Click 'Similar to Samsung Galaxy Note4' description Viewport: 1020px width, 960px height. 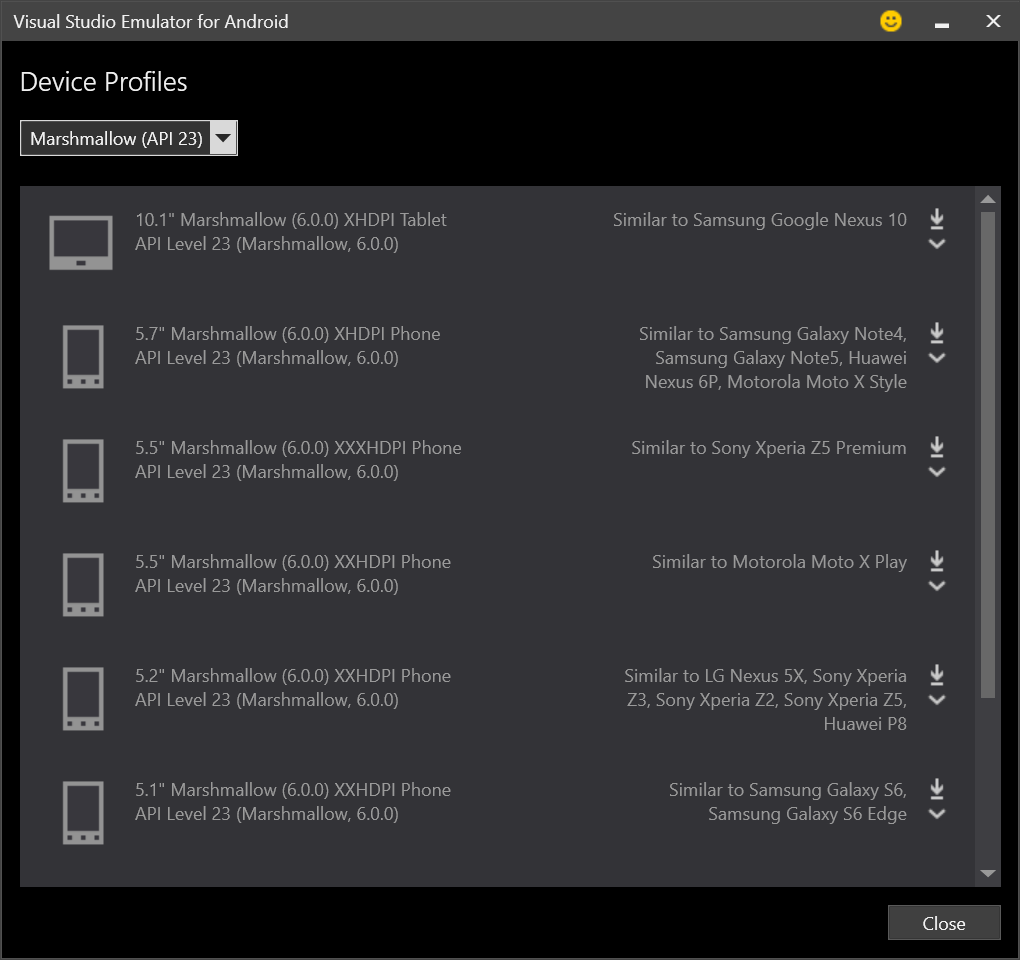[x=773, y=358]
